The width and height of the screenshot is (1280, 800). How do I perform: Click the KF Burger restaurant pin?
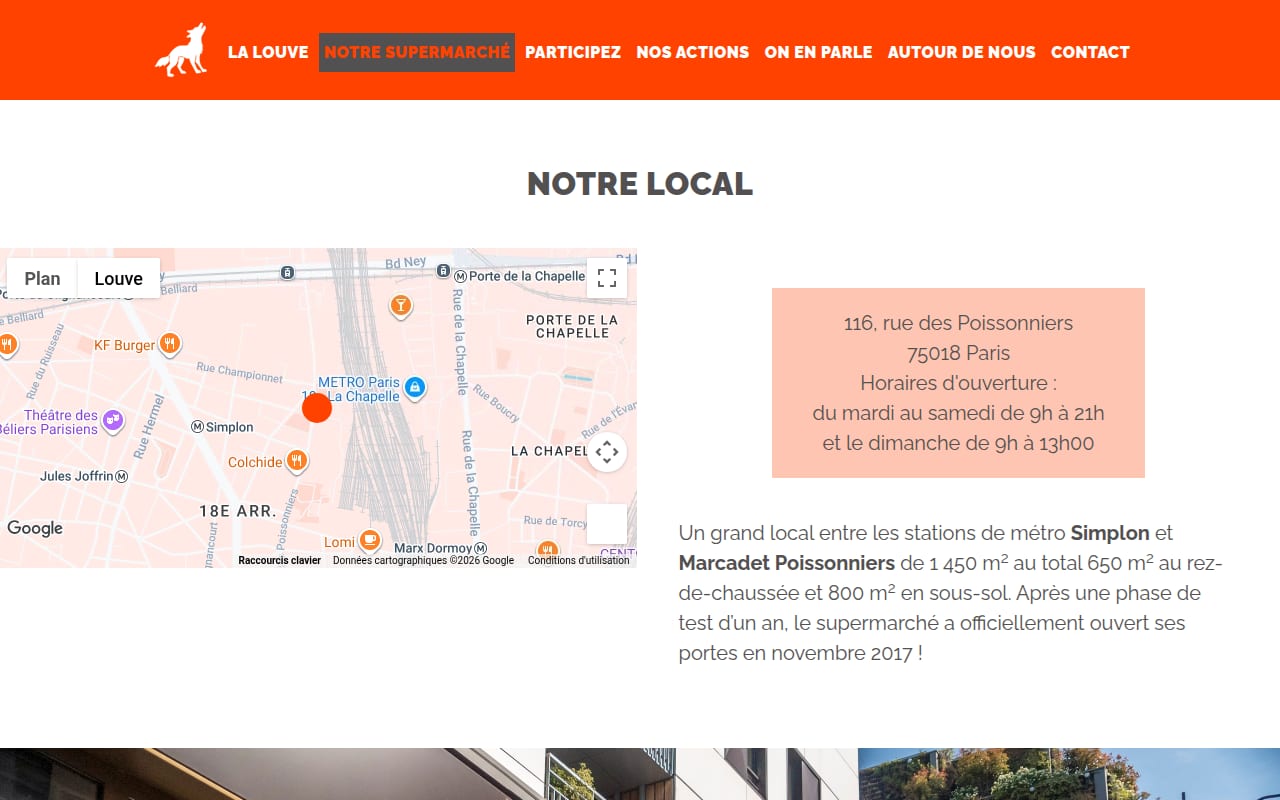point(170,344)
